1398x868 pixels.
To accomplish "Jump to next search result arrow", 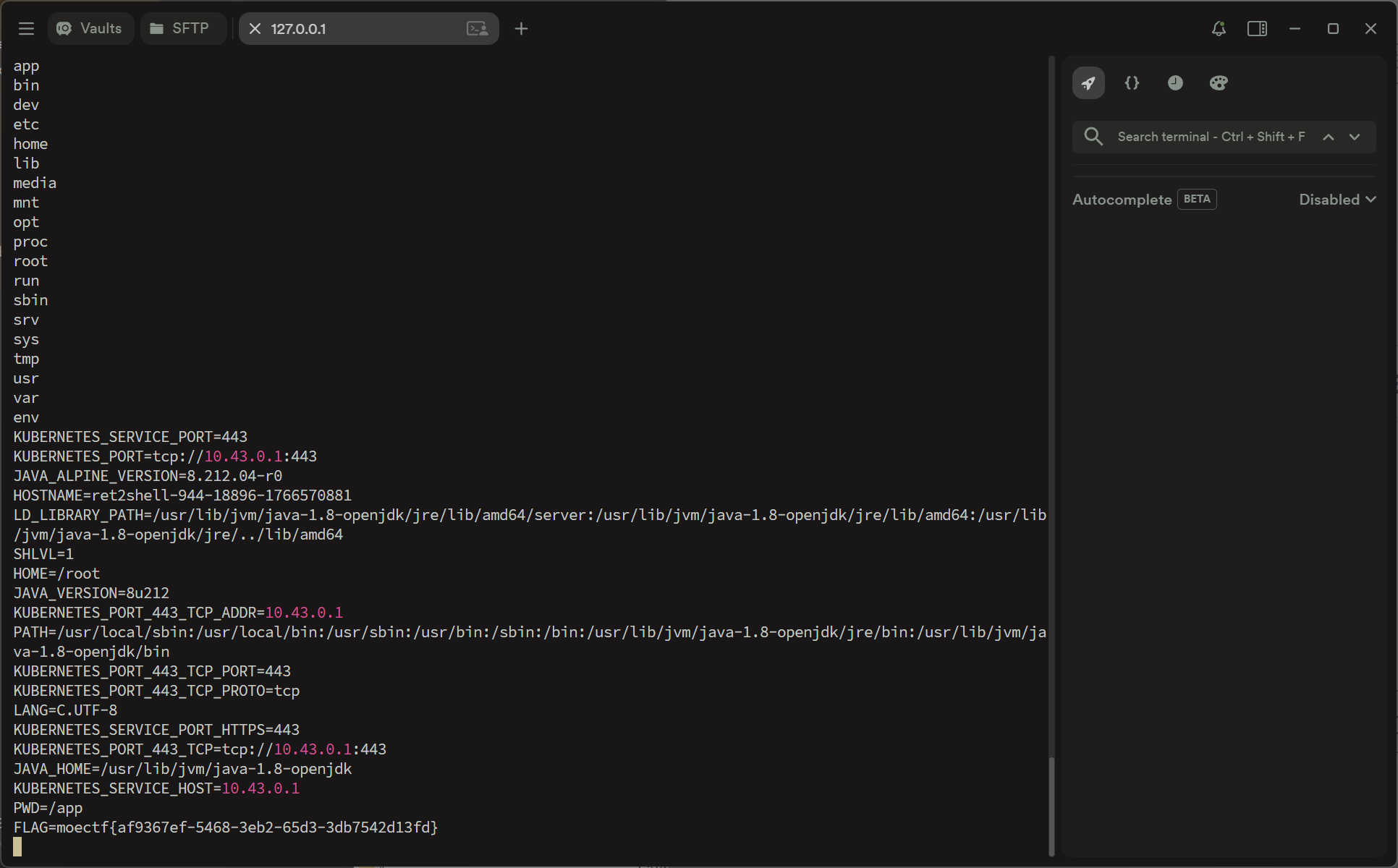I will pos(1355,137).
